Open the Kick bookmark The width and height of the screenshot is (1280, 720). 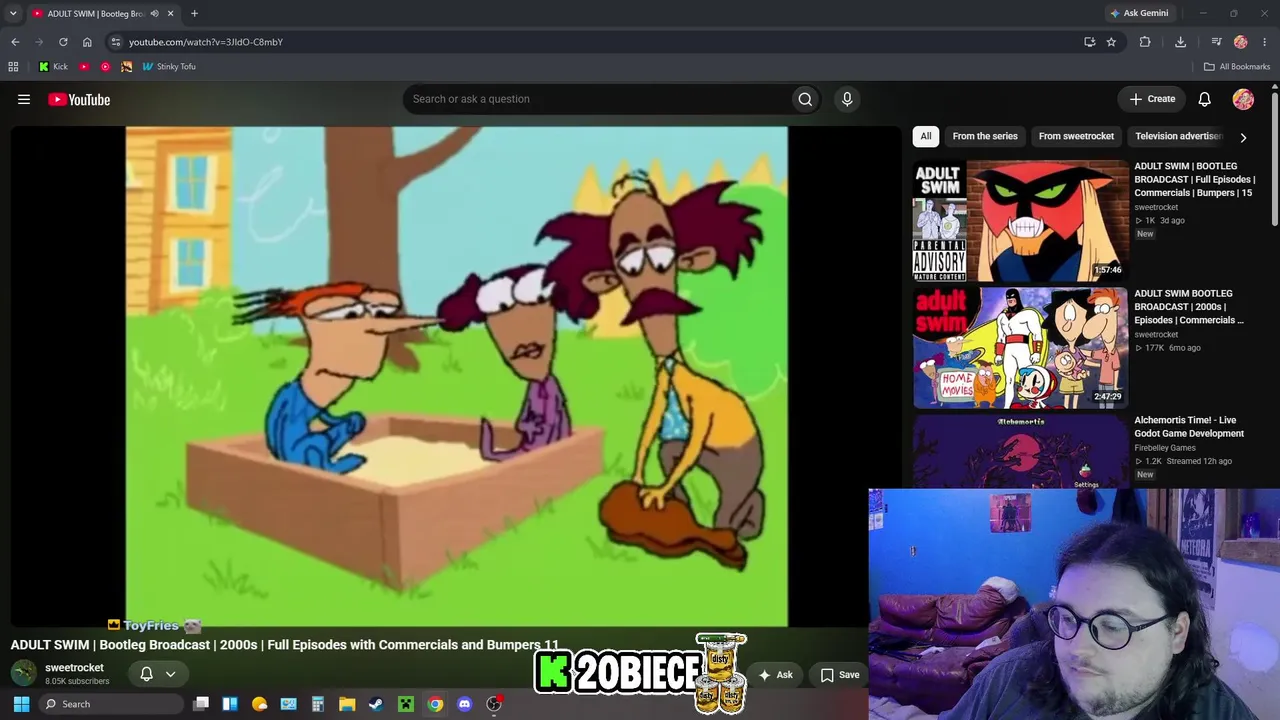tap(53, 67)
